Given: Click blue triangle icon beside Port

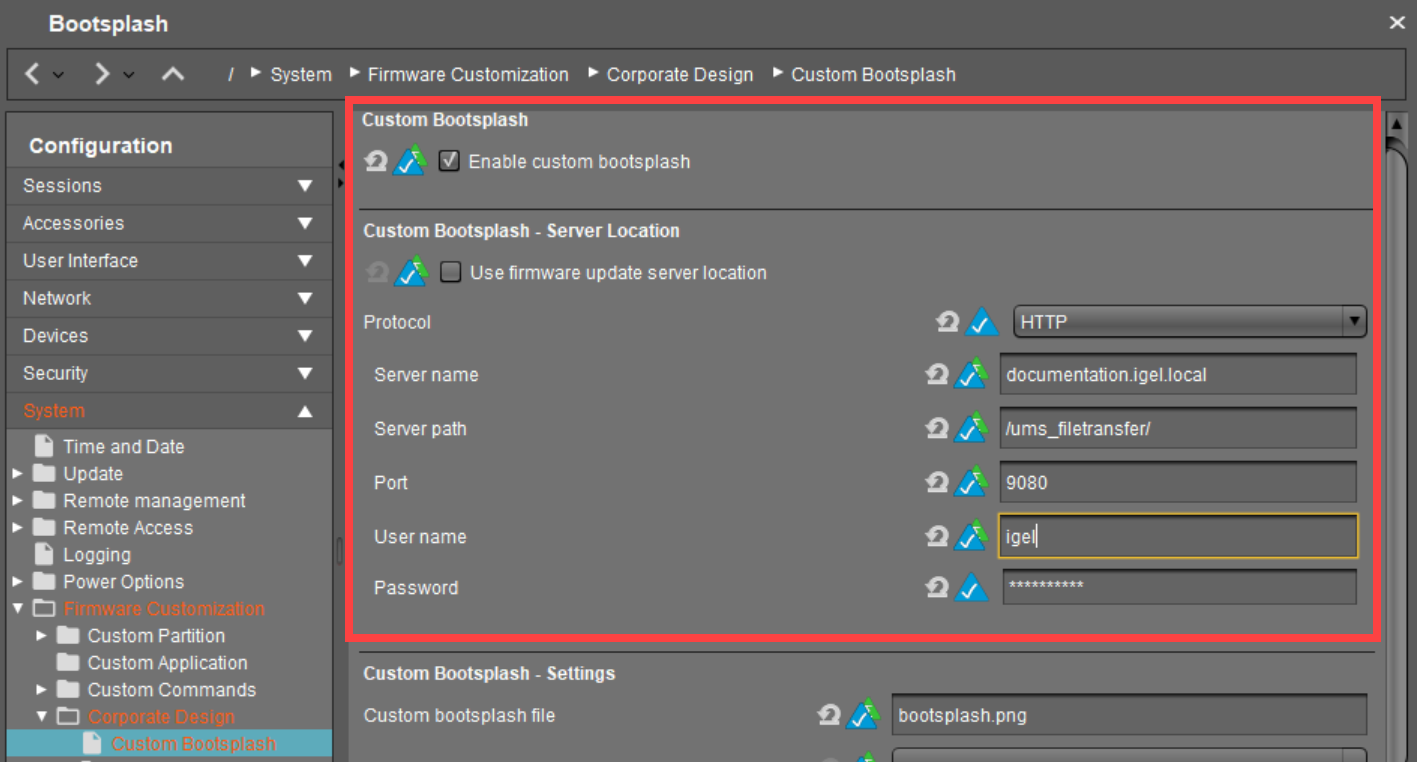Looking at the screenshot, I should pyautogui.click(x=971, y=482).
